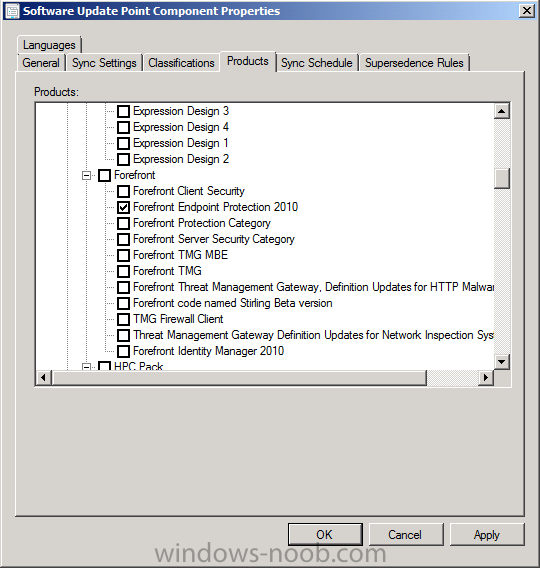Enable the TMG Firewall Client checkbox

tap(124, 319)
